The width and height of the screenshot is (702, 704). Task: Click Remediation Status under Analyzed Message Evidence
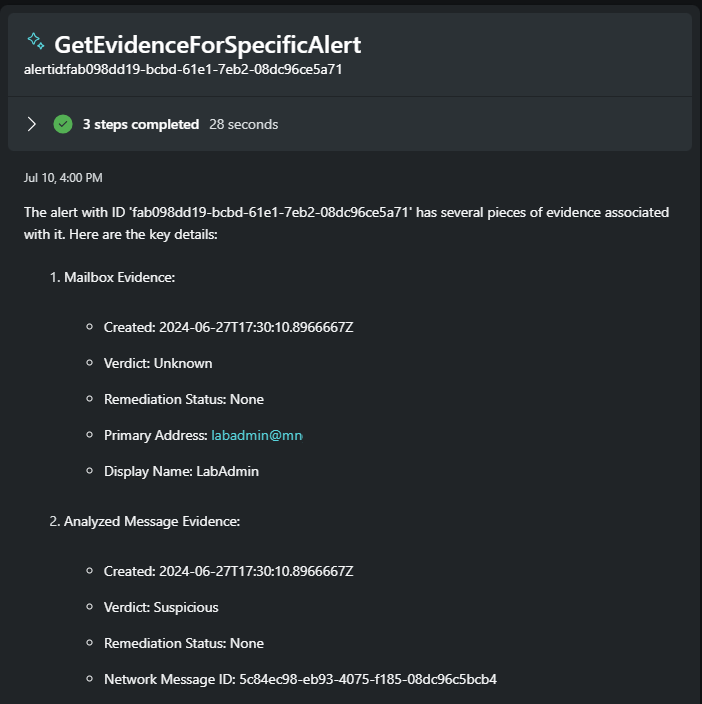(183, 643)
